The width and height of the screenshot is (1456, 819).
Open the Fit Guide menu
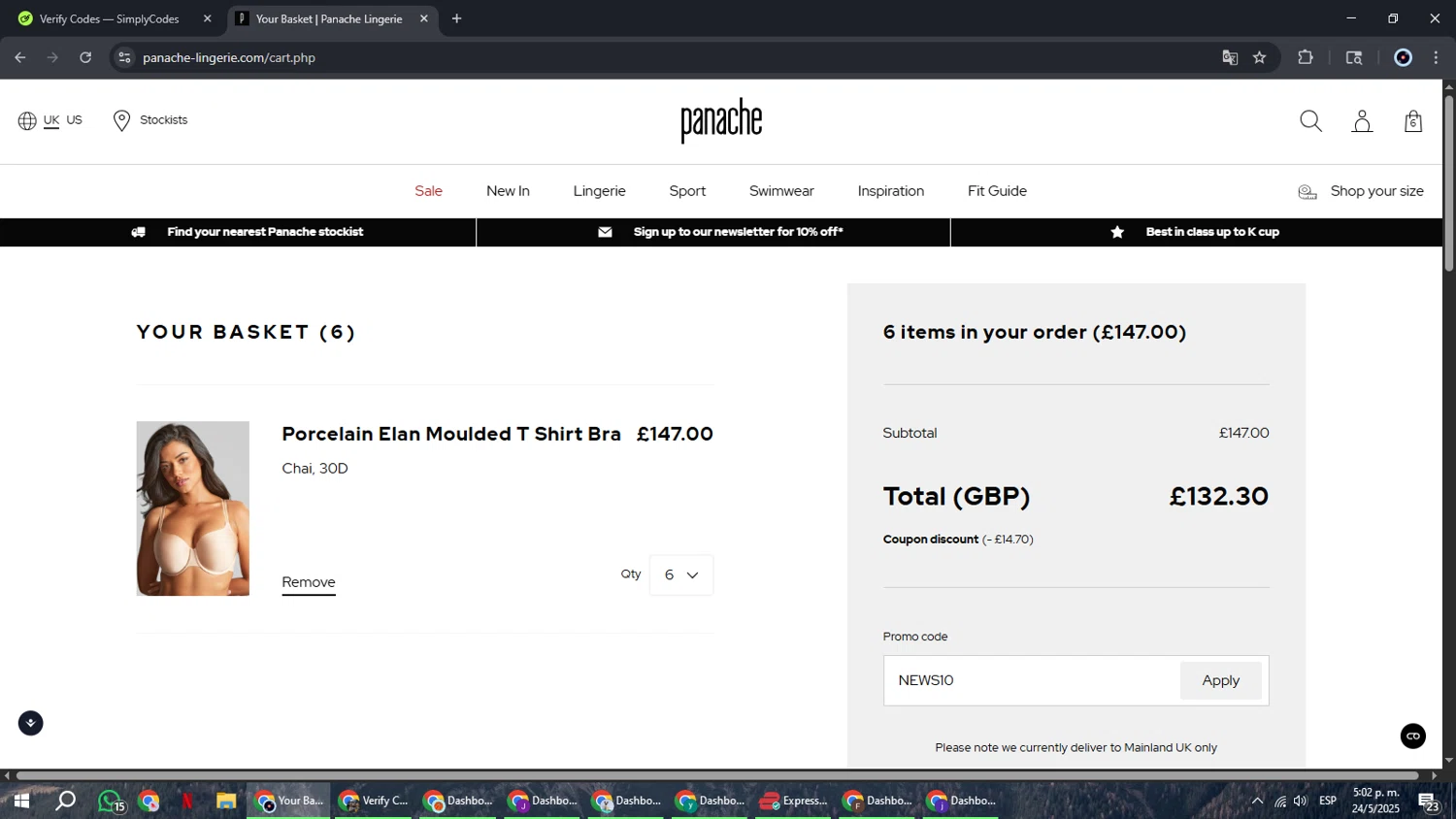(x=997, y=191)
